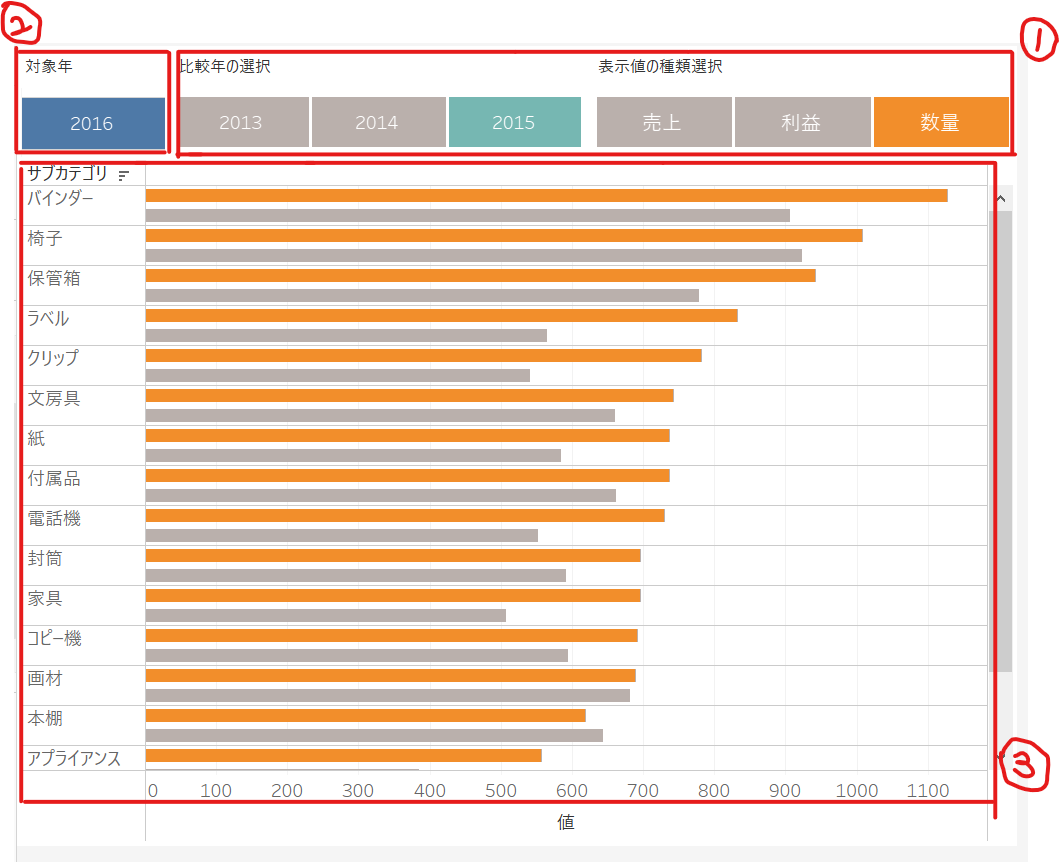Select the クリップ row label
Image resolution: width=1060 pixels, height=862 pixels.
pos(53,358)
